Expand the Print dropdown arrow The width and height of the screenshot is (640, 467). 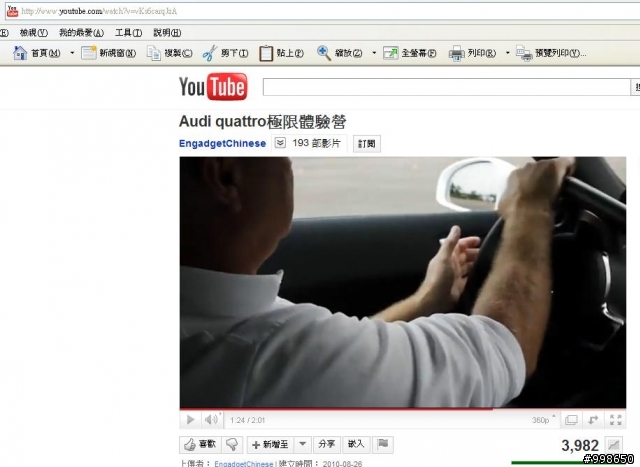(x=507, y=53)
